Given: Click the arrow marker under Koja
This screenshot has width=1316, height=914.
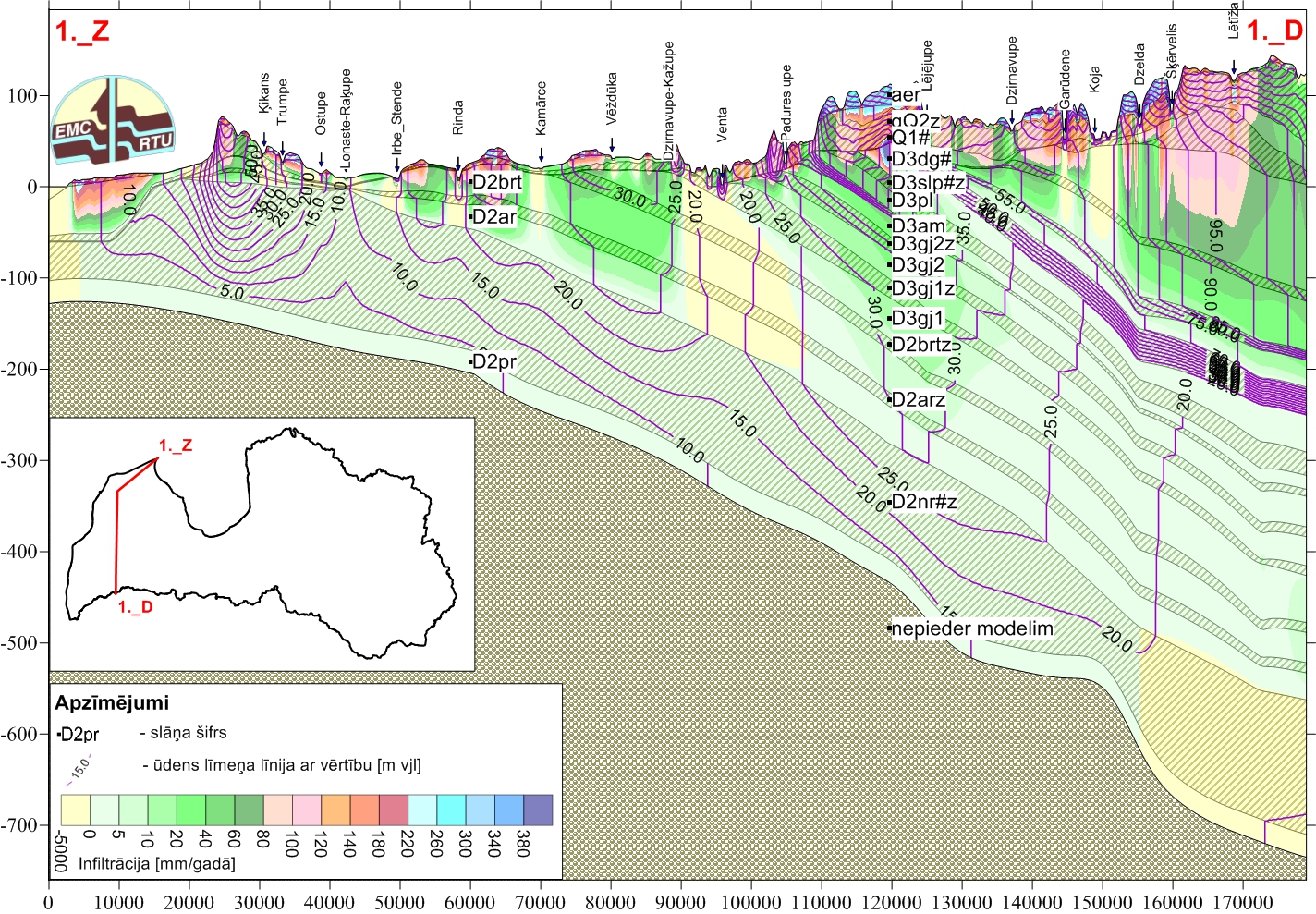Looking at the screenshot, I should point(1095,125).
